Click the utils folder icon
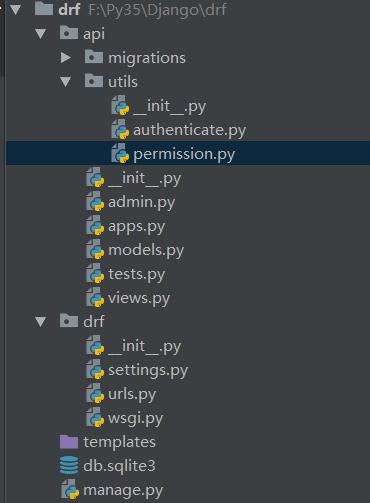The width and height of the screenshot is (370, 503). [94, 81]
